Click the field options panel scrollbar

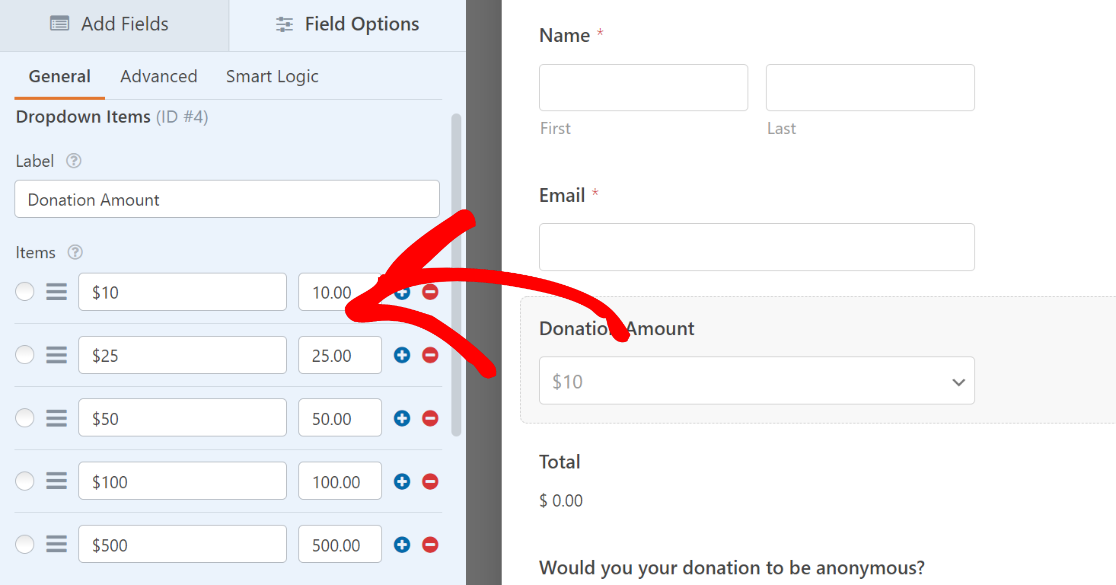click(x=457, y=272)
